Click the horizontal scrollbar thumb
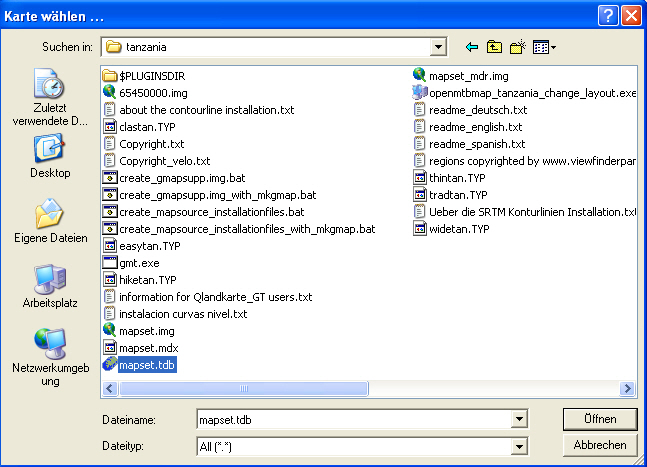 [x=244, y=388]
